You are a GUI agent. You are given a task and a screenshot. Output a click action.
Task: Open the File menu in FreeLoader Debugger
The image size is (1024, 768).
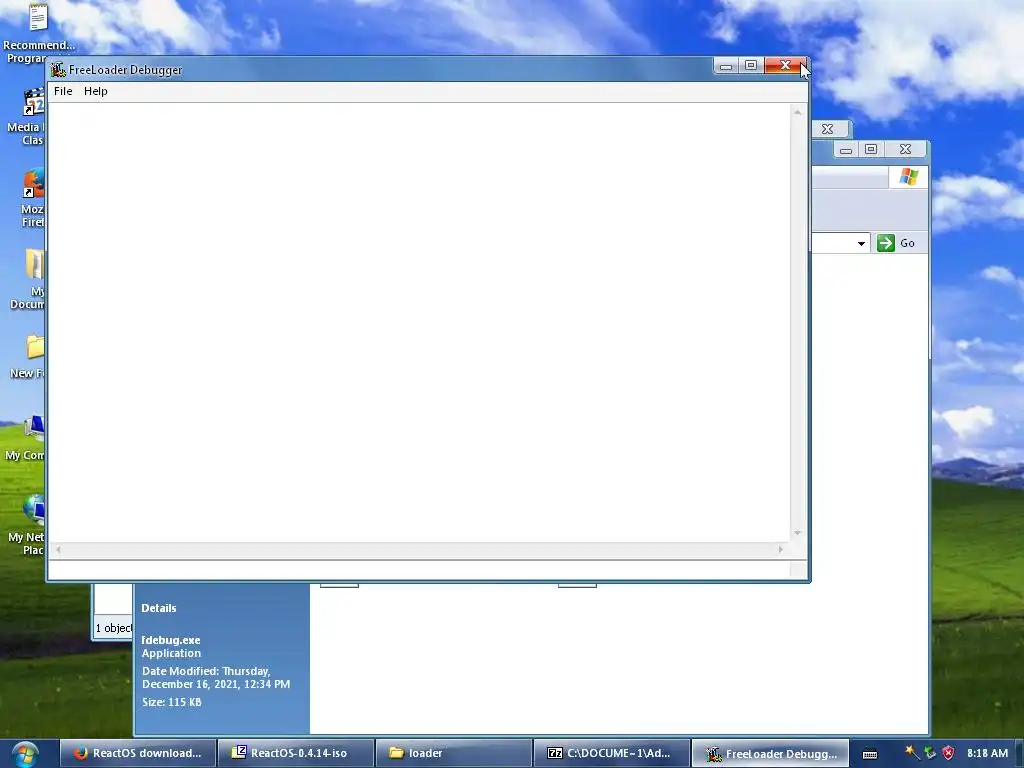click(x=63, y=91)
